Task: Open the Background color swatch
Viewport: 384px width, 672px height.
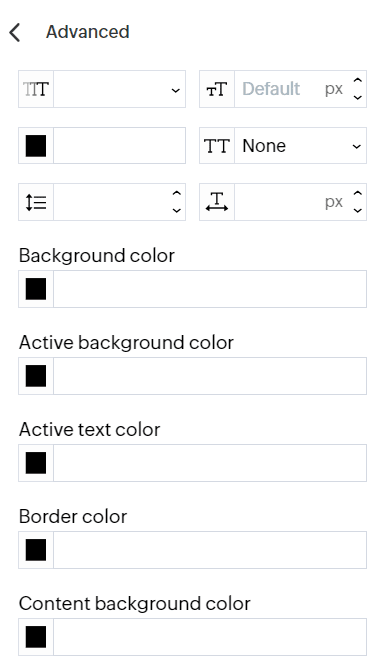Action: (x=36, y=289)
